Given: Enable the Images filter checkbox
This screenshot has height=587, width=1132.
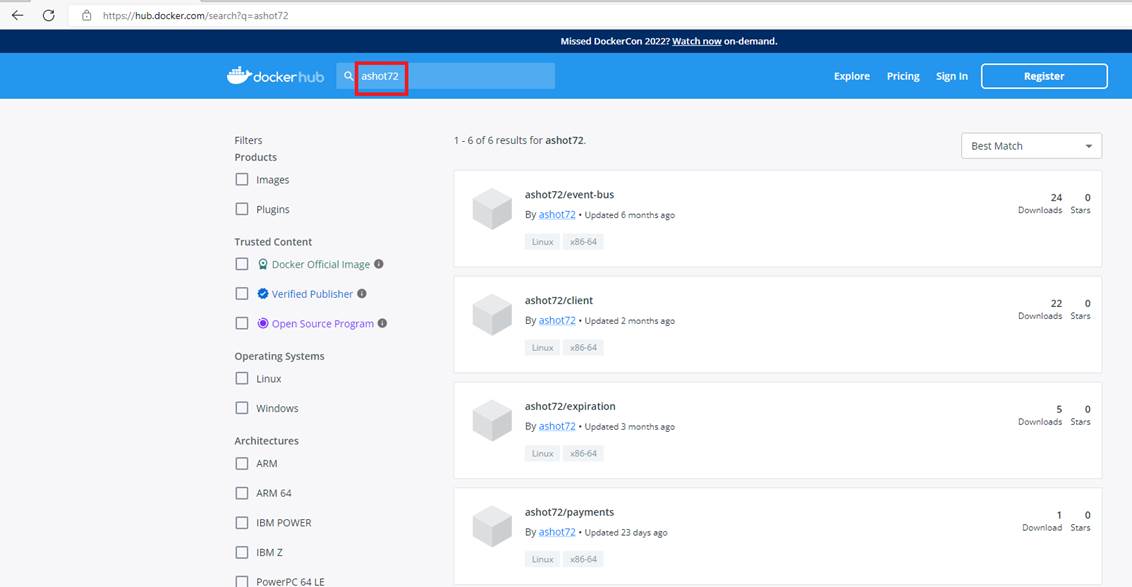Looking at the screenshot, I should point(242,180).
